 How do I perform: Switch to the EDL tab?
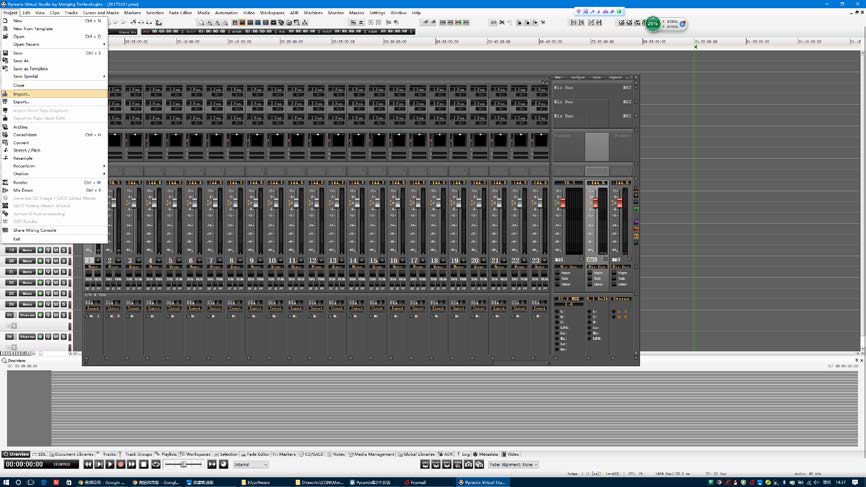[40, 454]
